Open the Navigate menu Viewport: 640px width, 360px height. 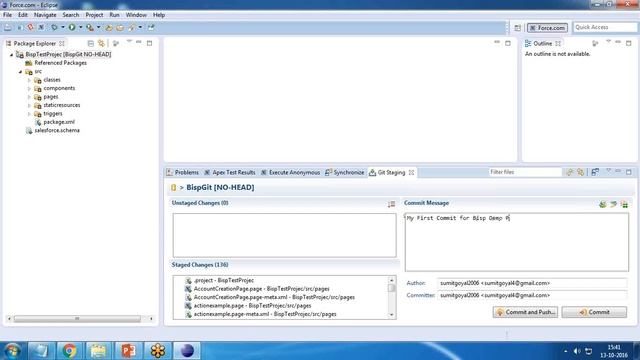pyautogui.click(x=45, y=15)
